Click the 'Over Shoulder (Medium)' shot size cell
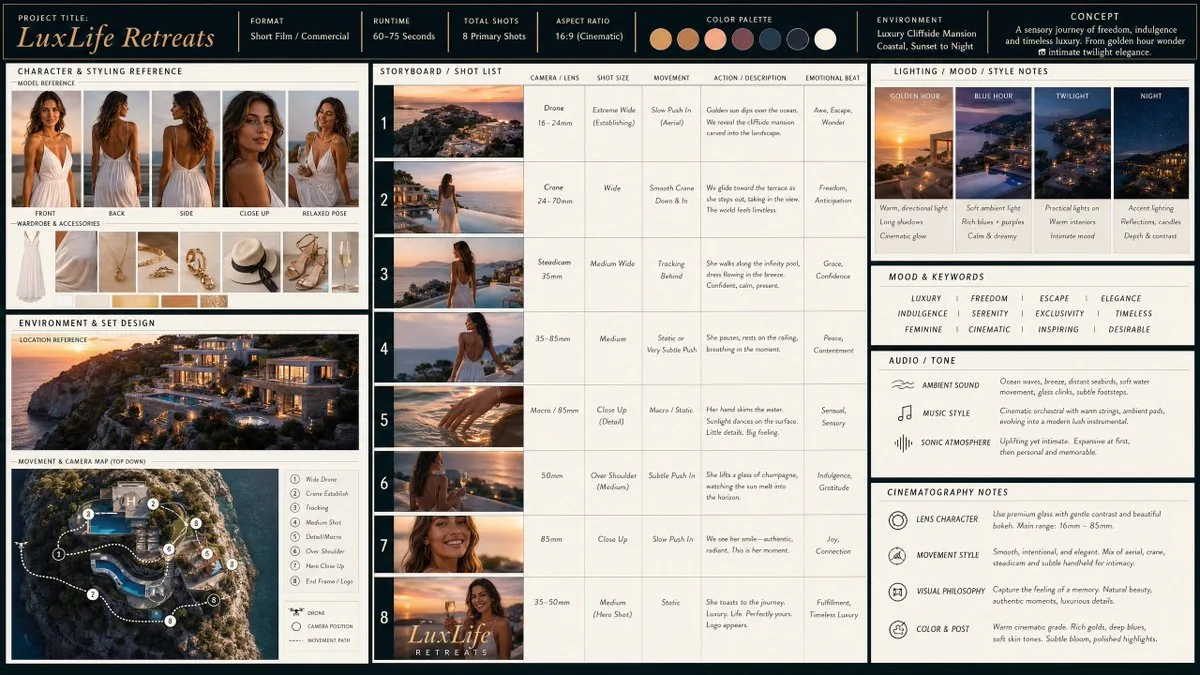1200x675 pixels. click(613, 482)
